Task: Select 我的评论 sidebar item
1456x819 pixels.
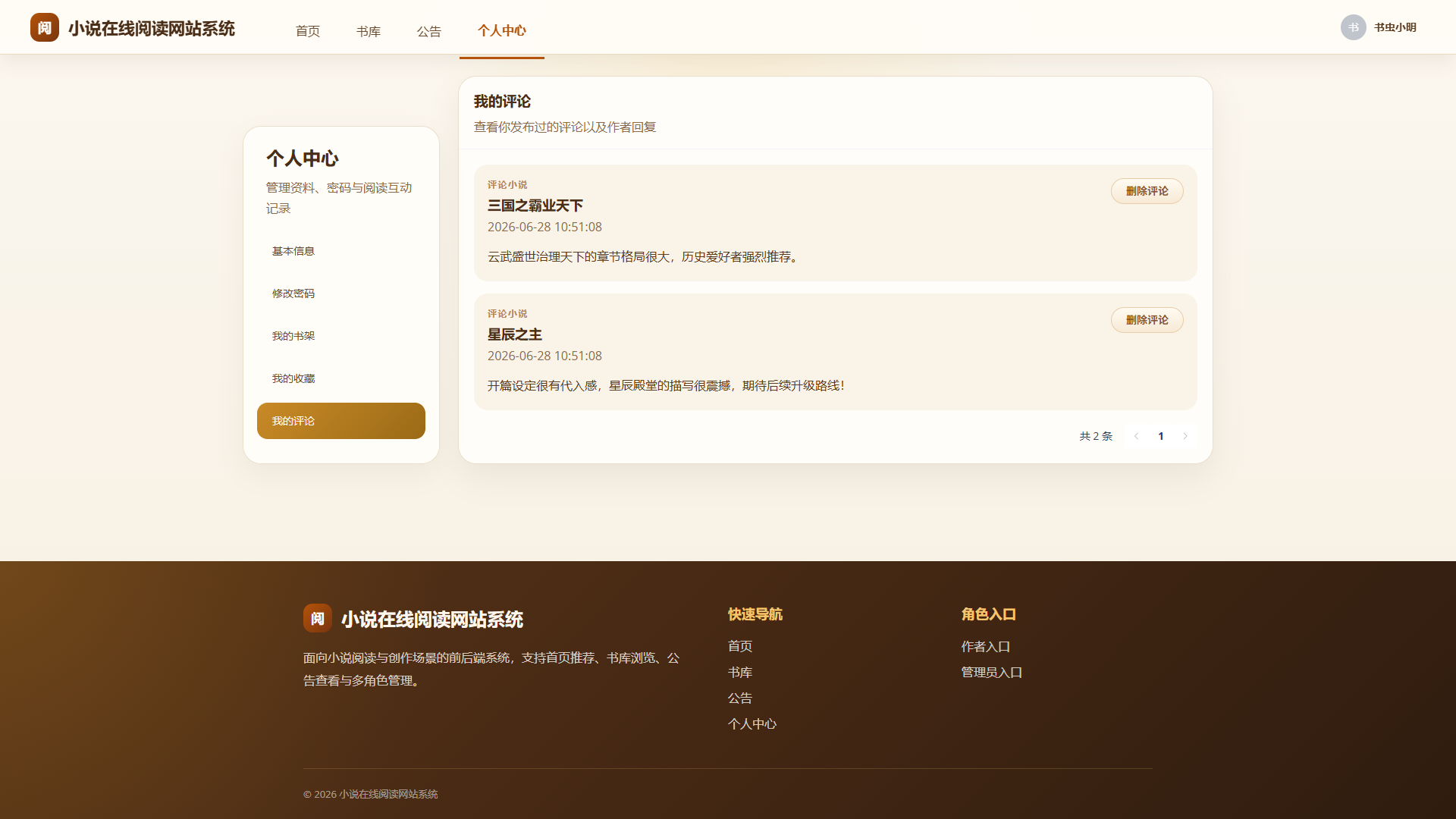Action: [341, 421]
